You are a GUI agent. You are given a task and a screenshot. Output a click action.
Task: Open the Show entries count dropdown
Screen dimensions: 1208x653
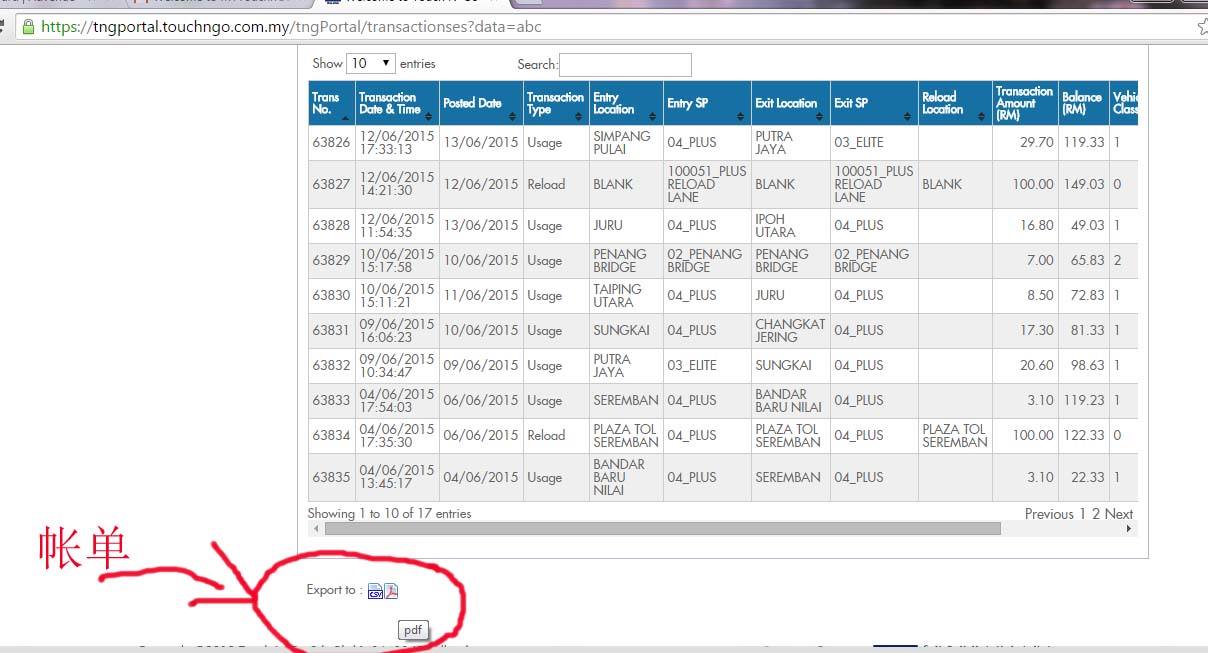370,63
